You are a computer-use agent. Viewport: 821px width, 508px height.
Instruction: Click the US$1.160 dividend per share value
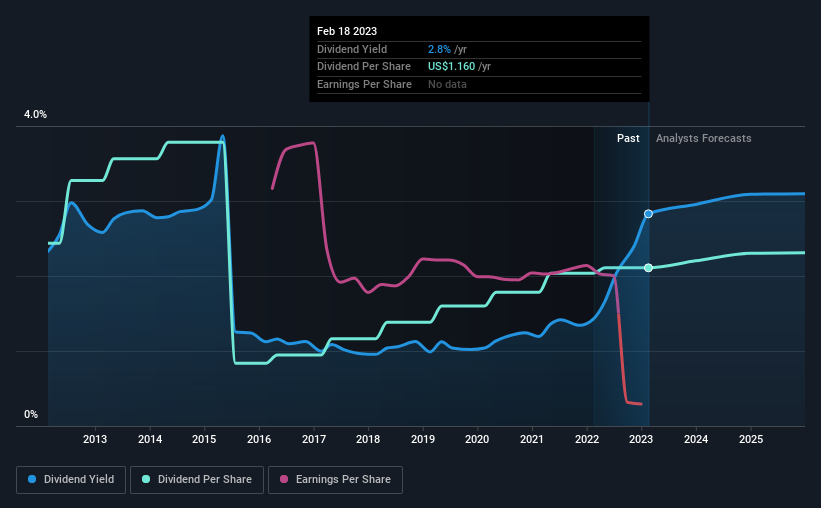[x=451, y=67]
